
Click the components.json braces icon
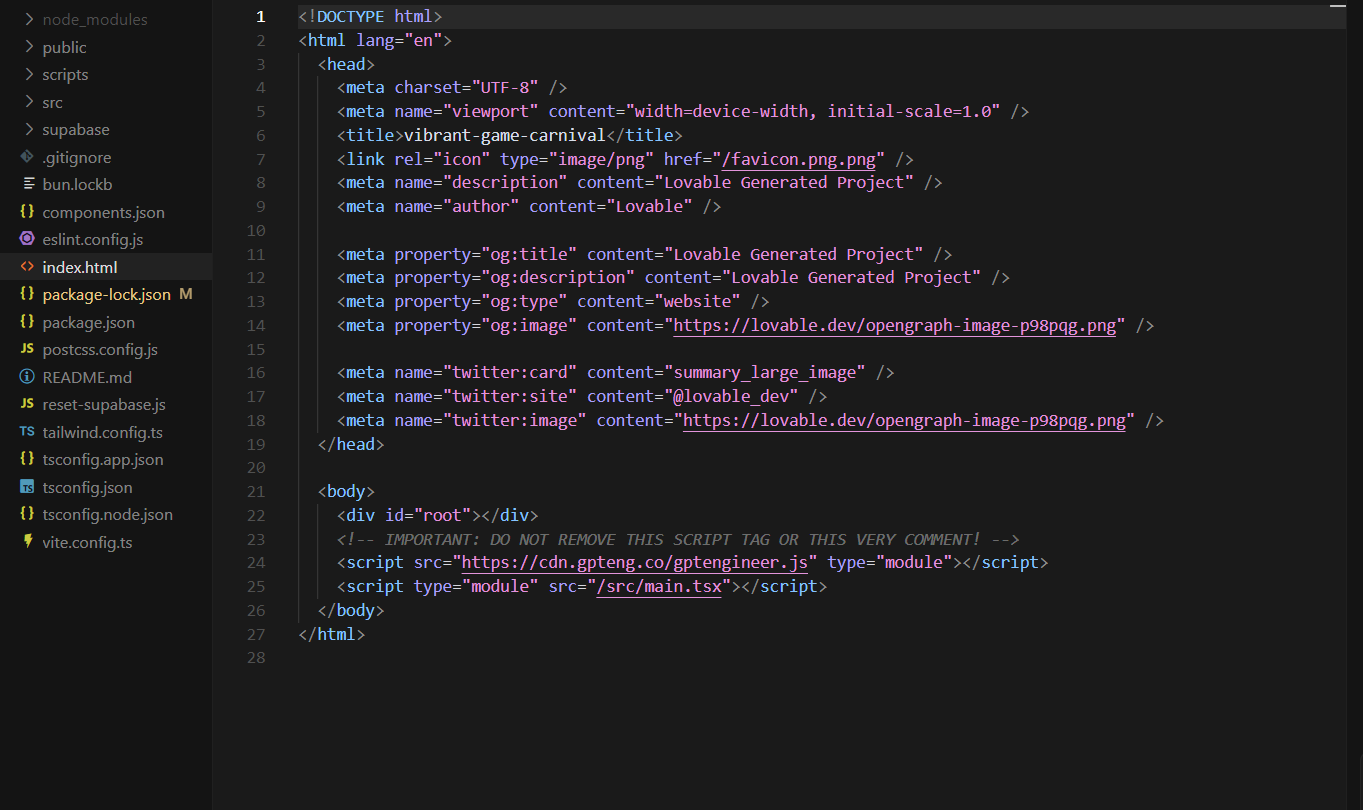27,212
